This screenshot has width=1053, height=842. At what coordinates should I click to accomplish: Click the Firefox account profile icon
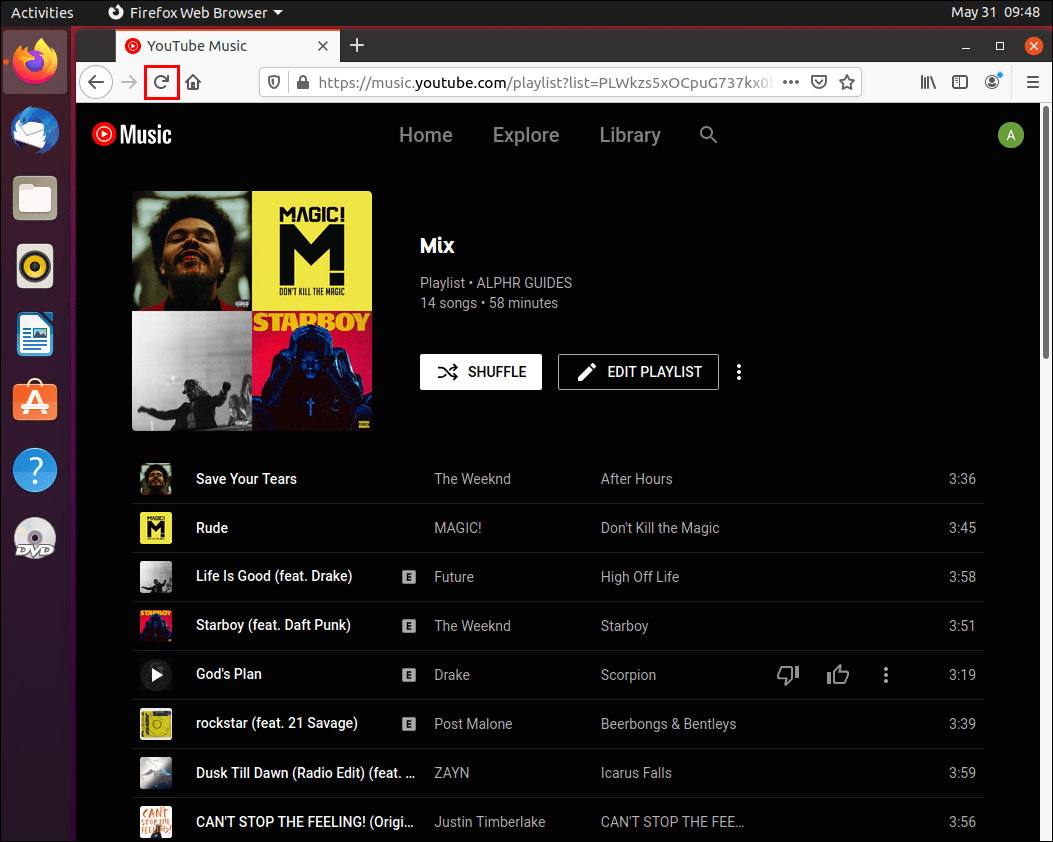(x=992, y=82)
